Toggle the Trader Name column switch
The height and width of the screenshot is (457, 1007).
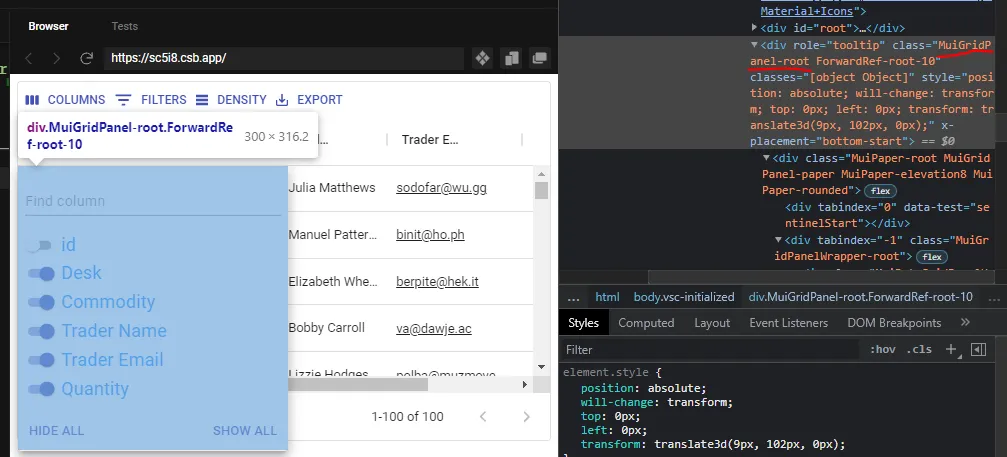(x=41, y=331)
